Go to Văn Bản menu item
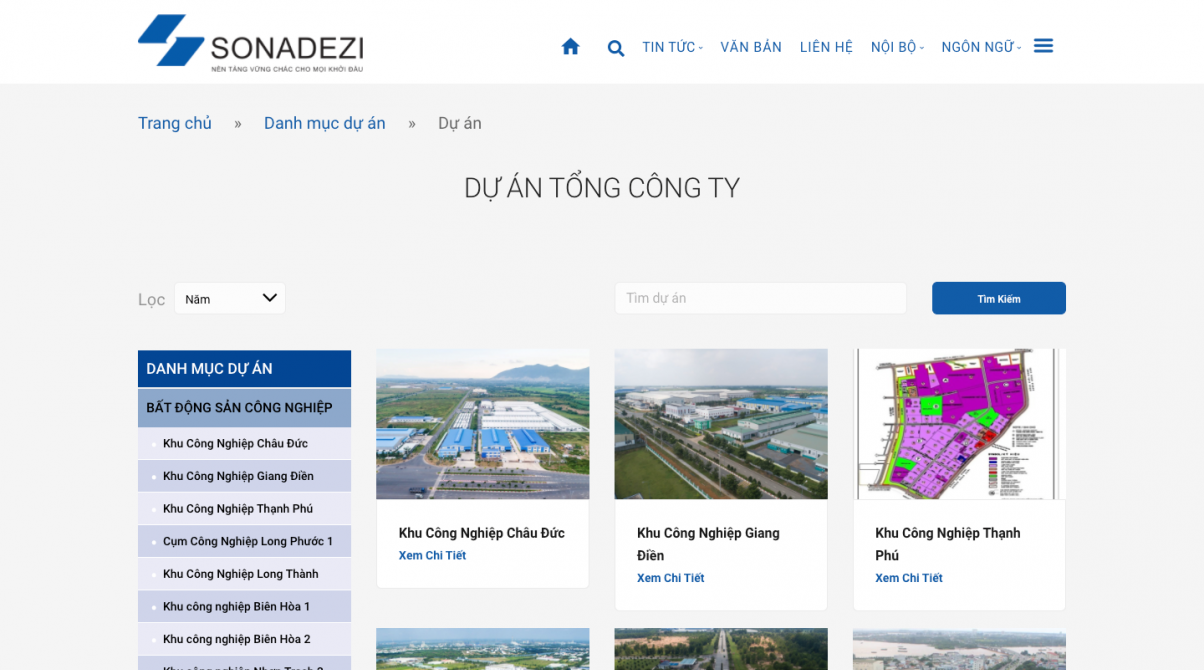Image resolution: width=1204 pixels, height=670 pixels. (x=750, y=47)
